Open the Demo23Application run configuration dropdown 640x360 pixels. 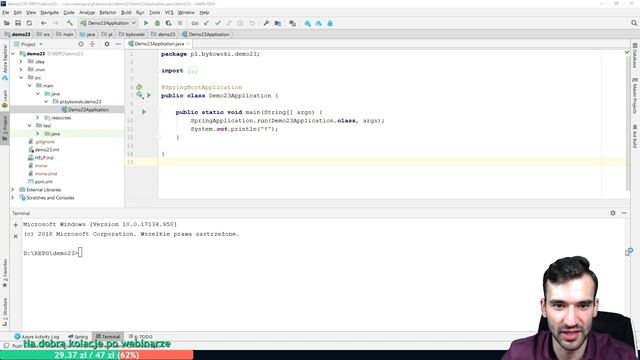[108, 23]
